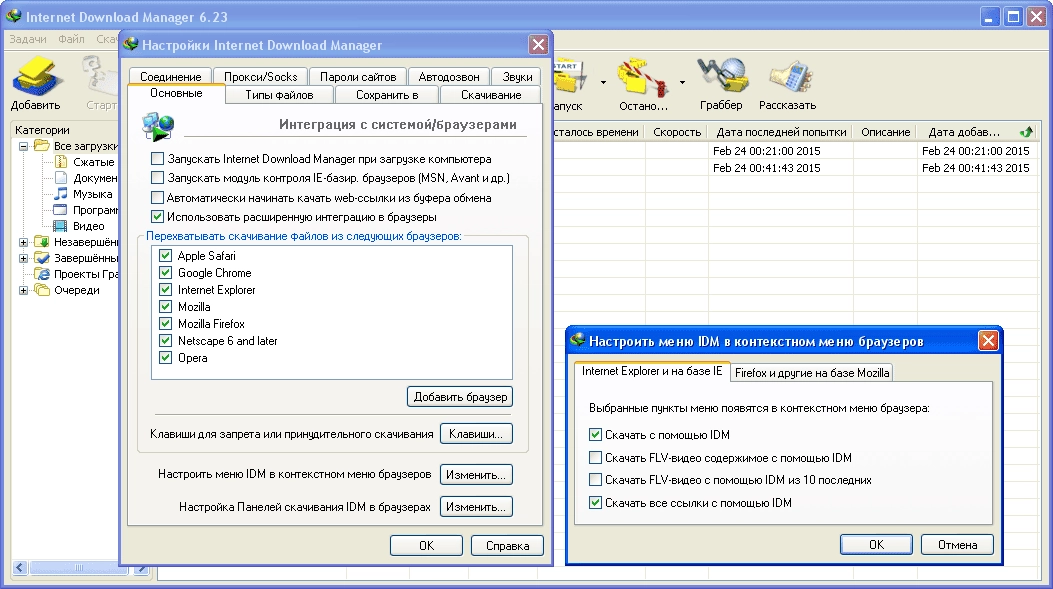Open the Скачивание tab

tap(491, 95)
